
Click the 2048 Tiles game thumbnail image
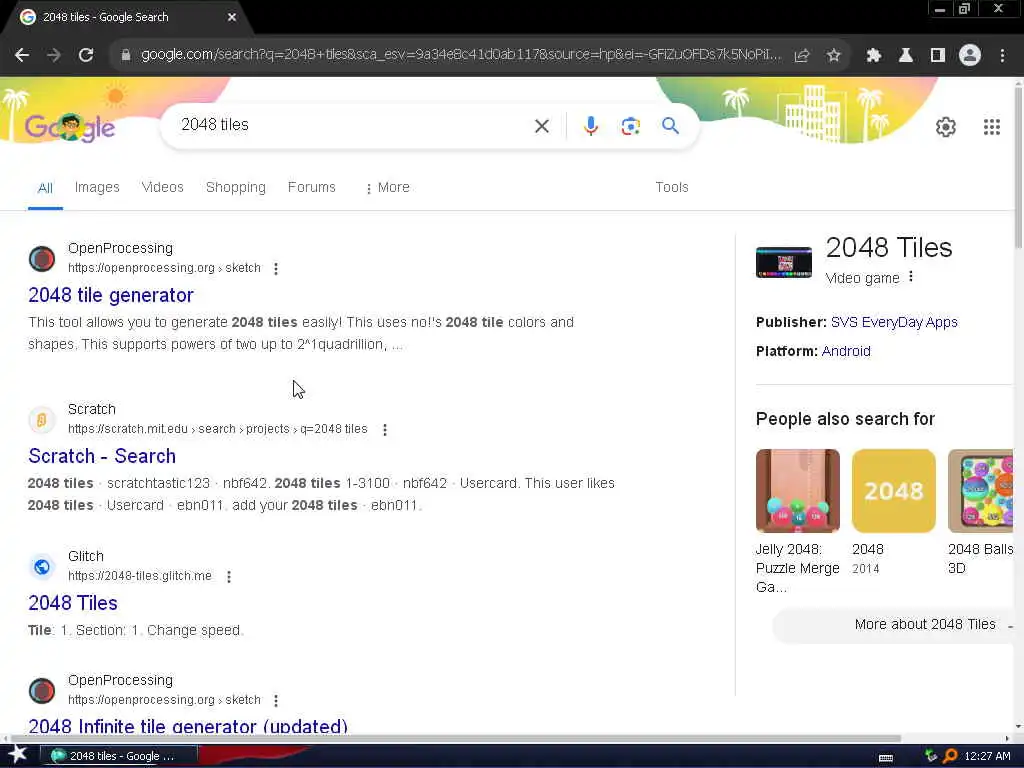pos(784,263)
